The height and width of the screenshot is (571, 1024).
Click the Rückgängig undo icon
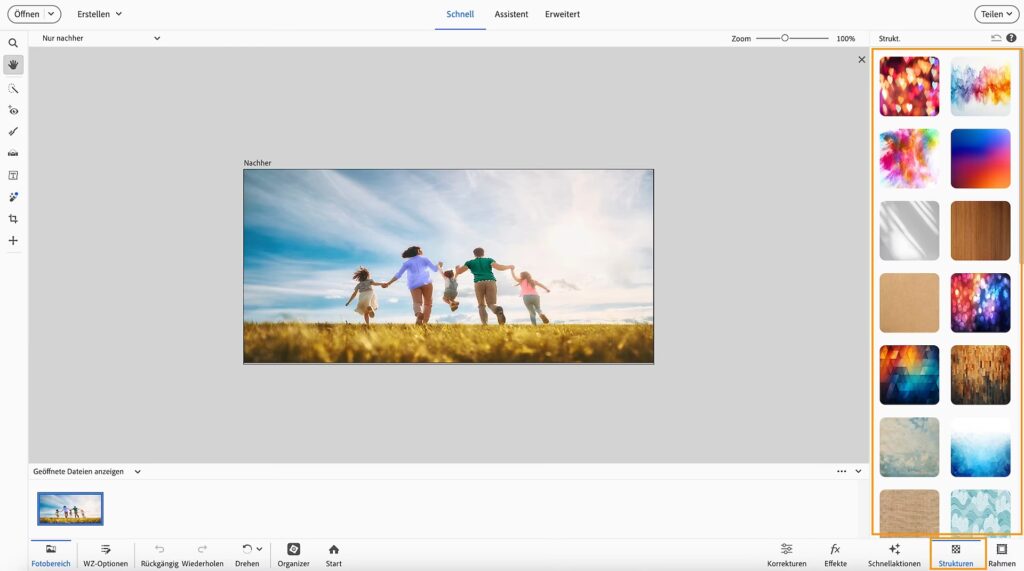pyautogui.click(x=159, y=549)
